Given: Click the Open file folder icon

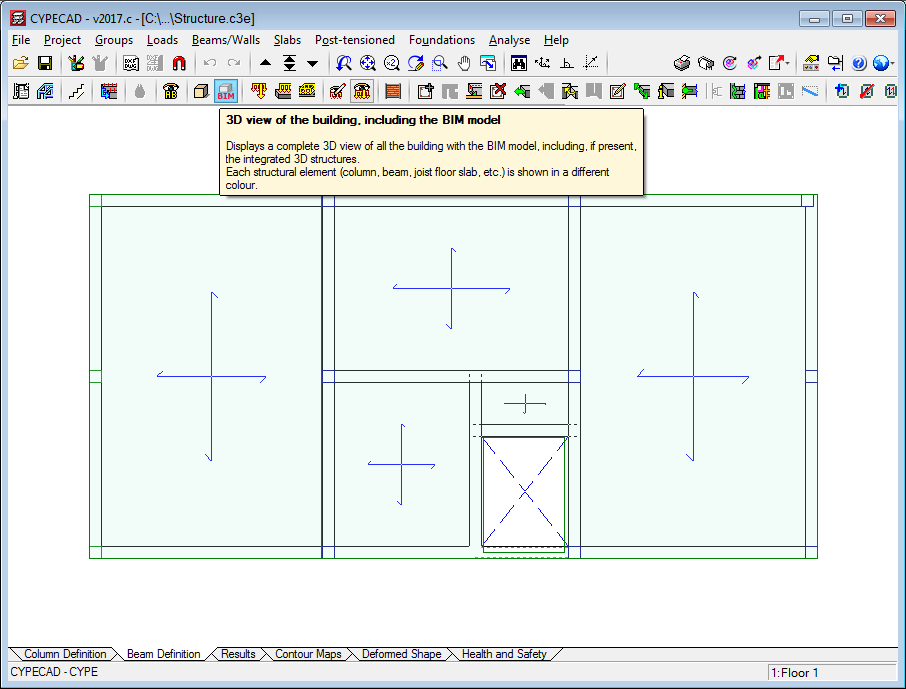Looking at the screenshot, I should click(21, 63).
